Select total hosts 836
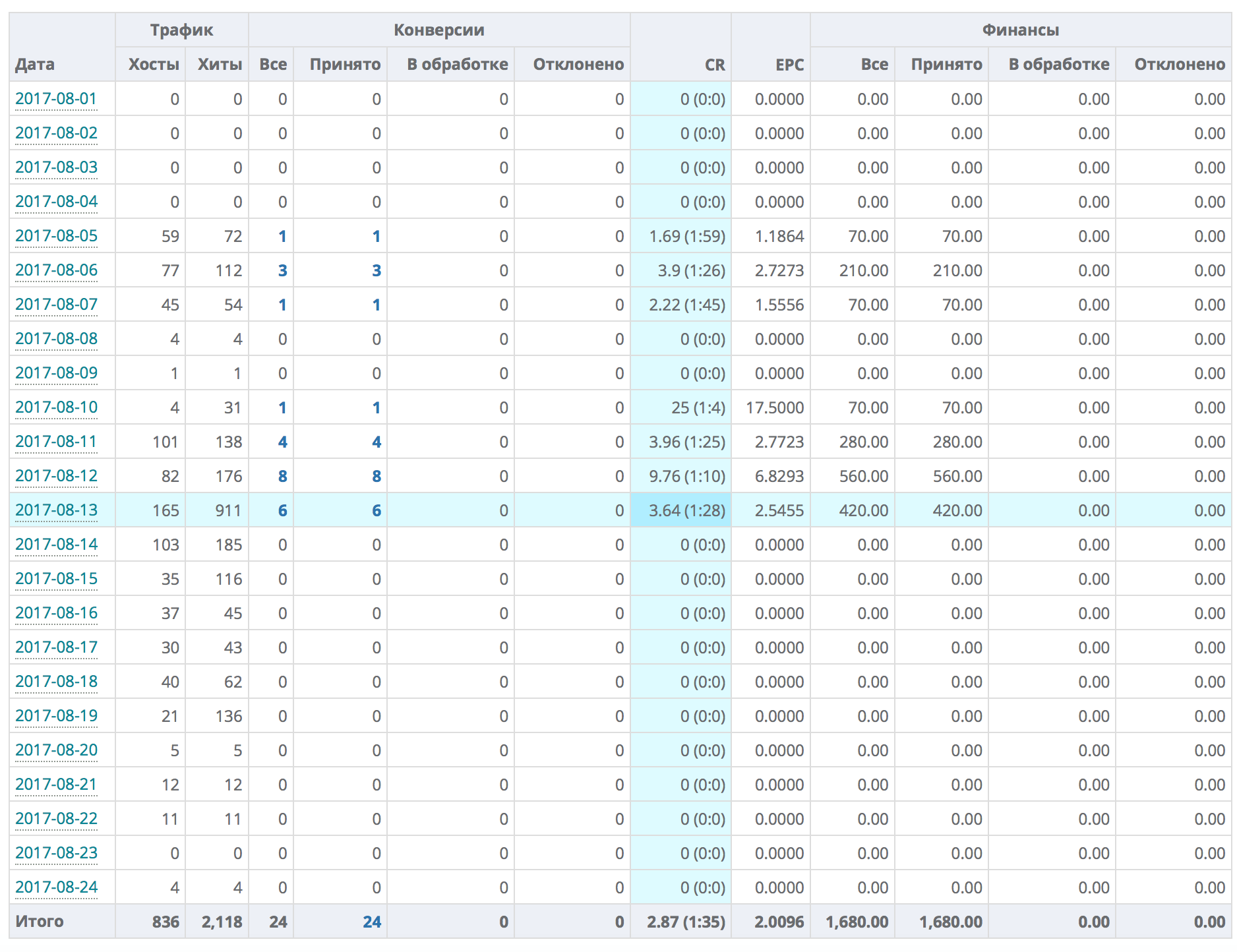The image size is (1237, 952). pos(166,922)
